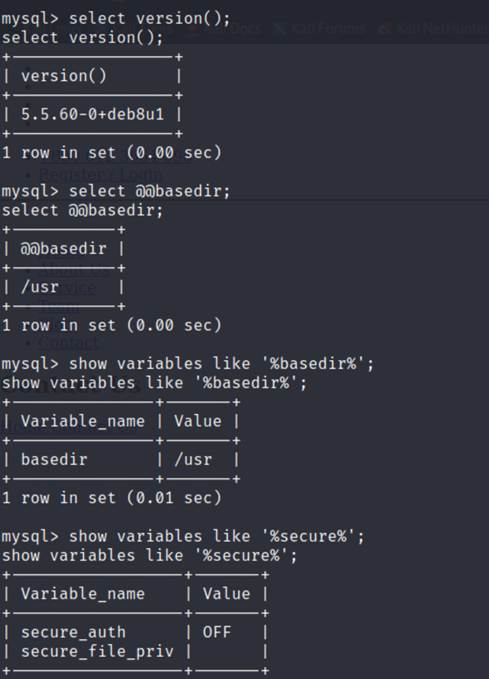Click the '1 row in set (0.01 sec)' line
This screenshot has height=679, width=489.
[x=112, y=498]
